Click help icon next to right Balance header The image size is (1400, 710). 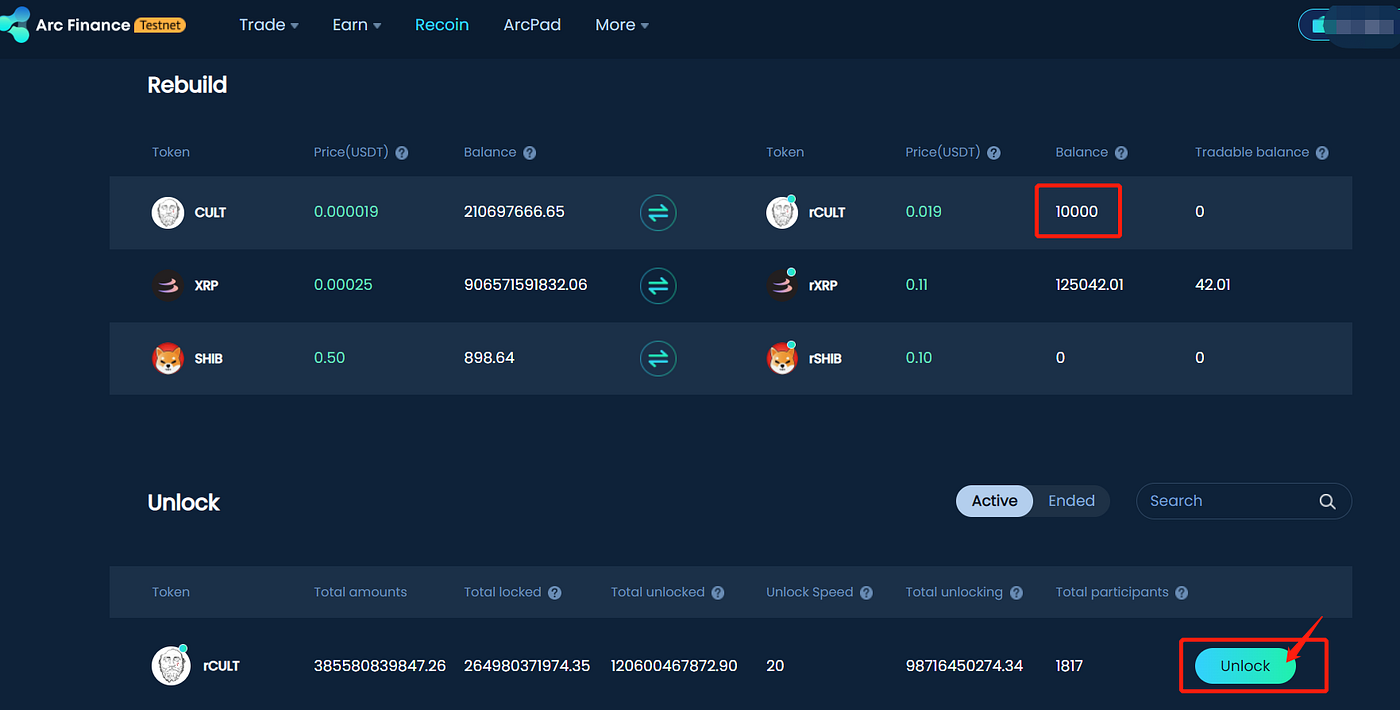point(1121,153)
